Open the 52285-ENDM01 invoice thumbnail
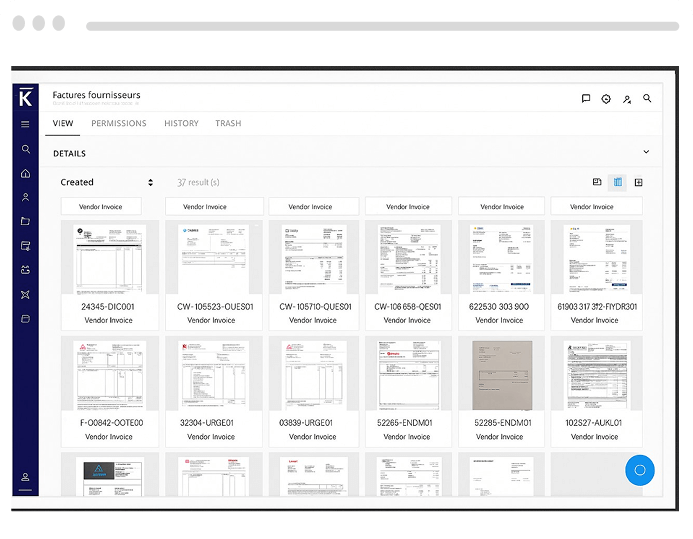This screenshot has width=693, height=539. (502, 375)
